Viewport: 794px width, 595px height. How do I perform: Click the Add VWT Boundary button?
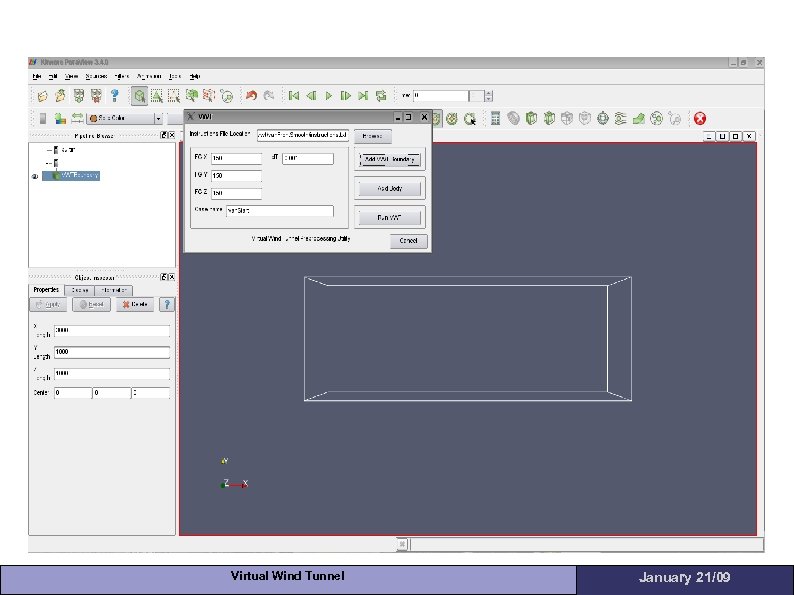[390, 159]
